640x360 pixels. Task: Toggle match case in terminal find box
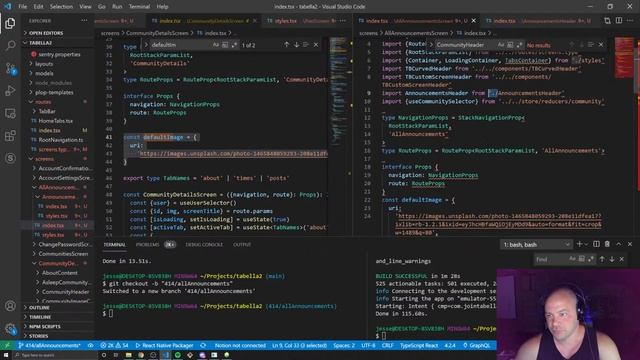[572, 259]
